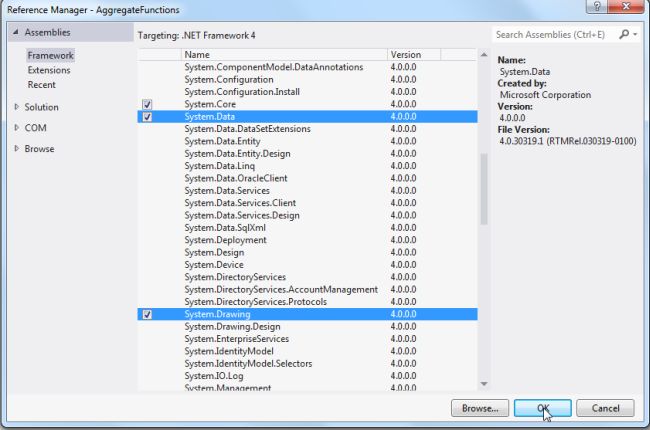Select the Extensions category
Image resolution: width=650 pixels, height=430 pixels.
tap(49, 70)
